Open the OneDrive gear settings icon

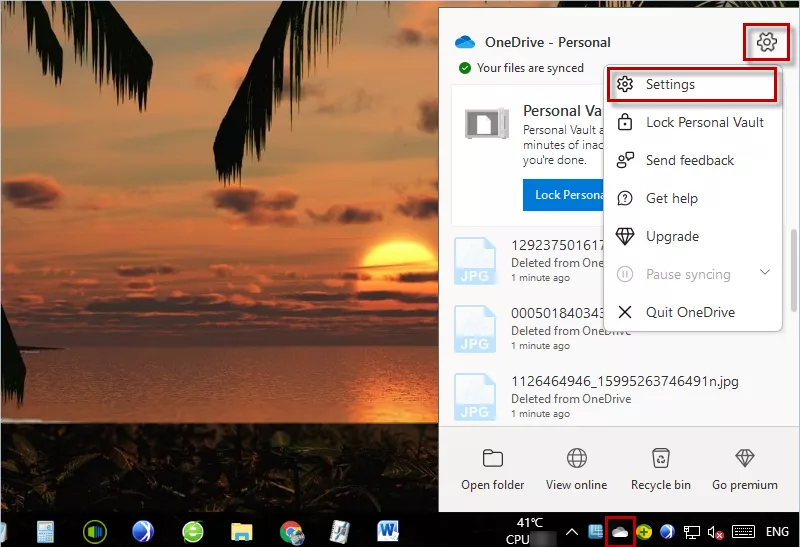coord(766,42)
